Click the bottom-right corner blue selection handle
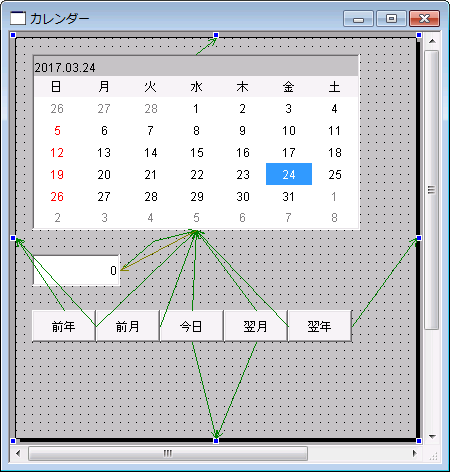The image size is (450, 472). [x=419, y=441]
